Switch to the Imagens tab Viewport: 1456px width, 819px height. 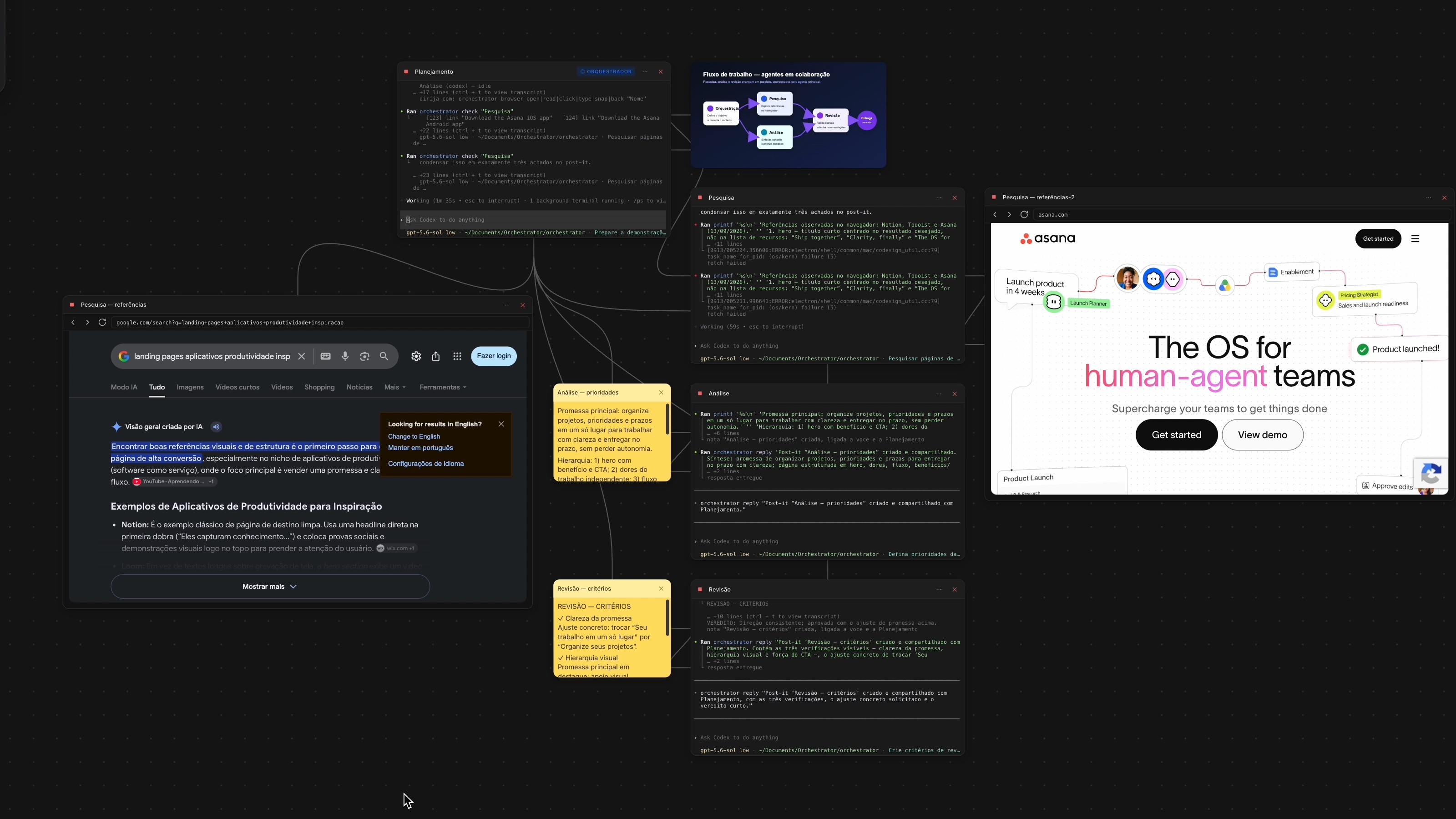[190, 387]
